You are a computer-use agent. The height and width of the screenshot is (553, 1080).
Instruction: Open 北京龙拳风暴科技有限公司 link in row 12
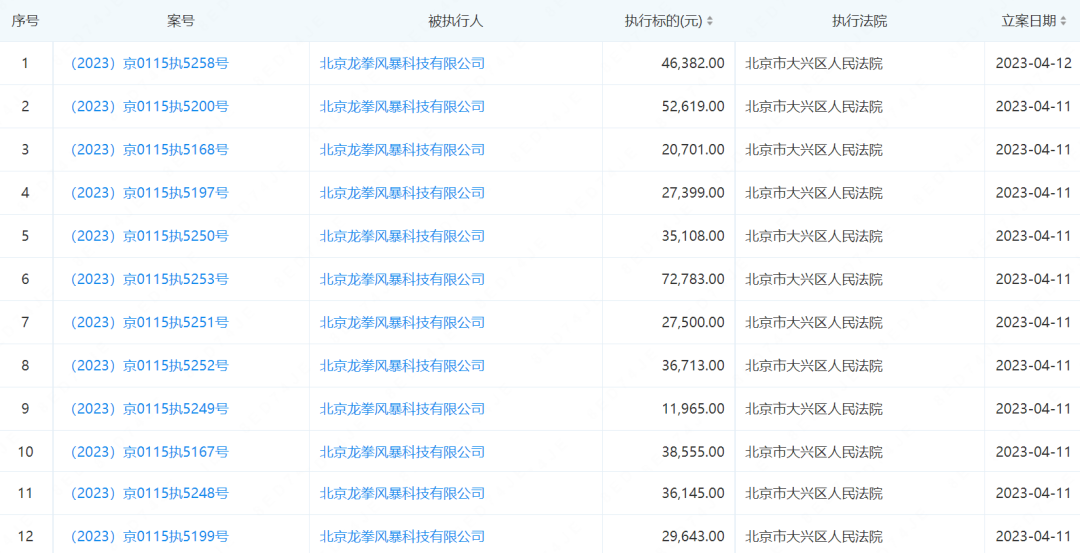pyautogui.click(x=402, y=536)
